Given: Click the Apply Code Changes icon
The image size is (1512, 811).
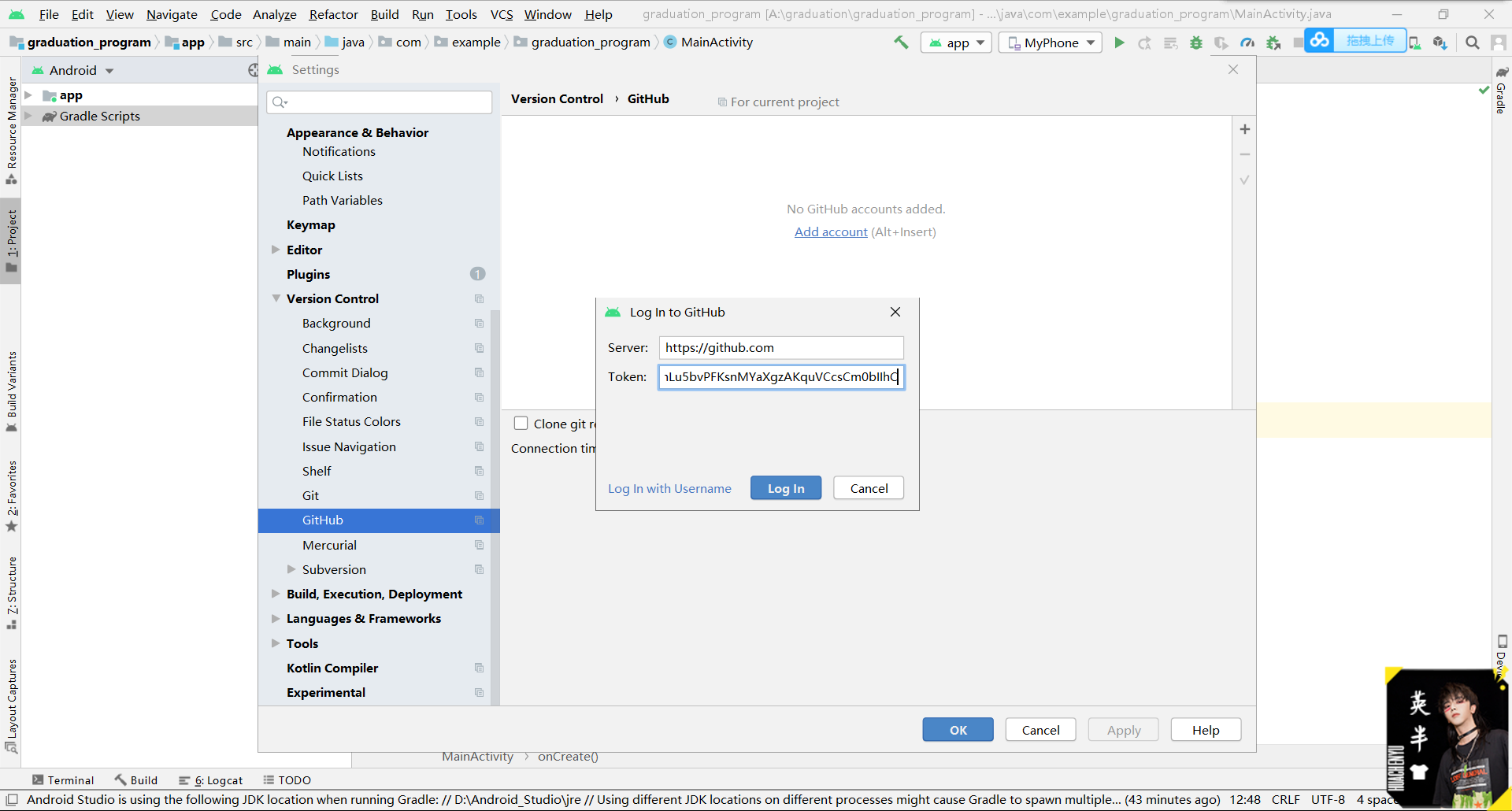Looking at the screenshot, I should tap(1170, 43).
